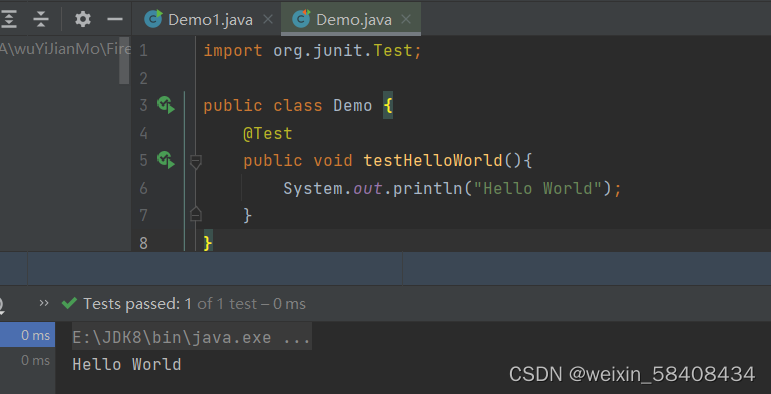Click the @Test annotation in the editor

click(x=268, y=133)
